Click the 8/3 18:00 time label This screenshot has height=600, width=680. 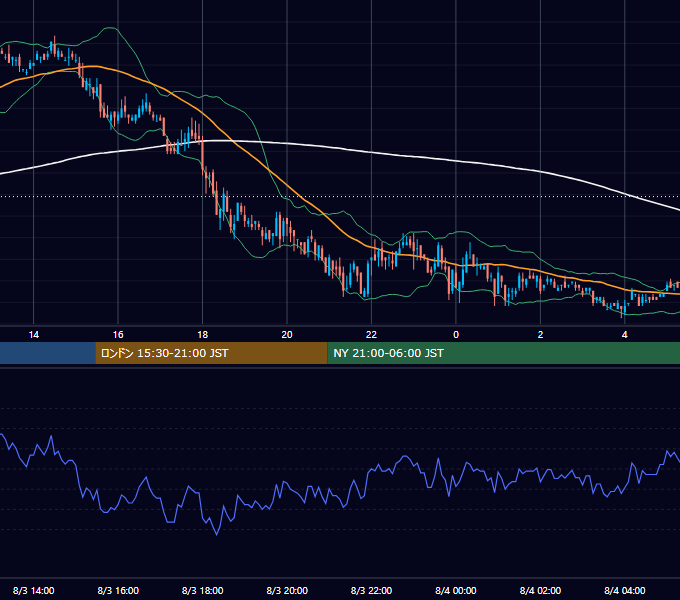click(x=203, y=590)
